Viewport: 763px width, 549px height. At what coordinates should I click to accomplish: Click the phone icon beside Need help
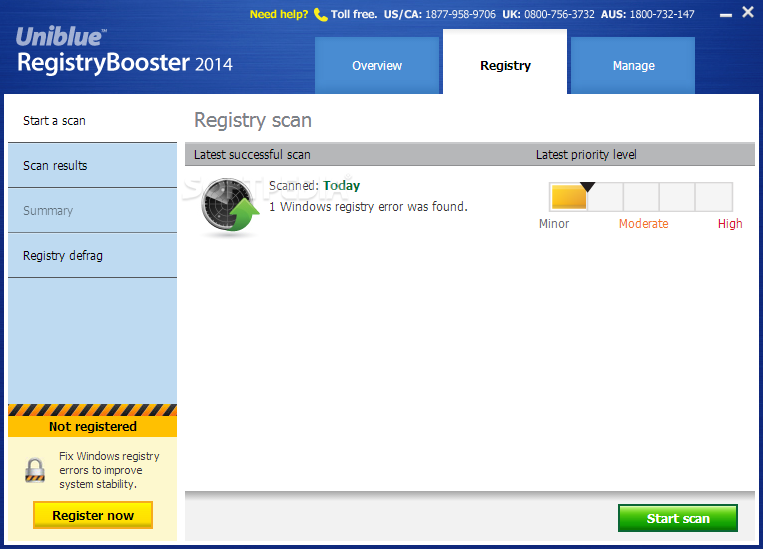click(x=320, y=15)
